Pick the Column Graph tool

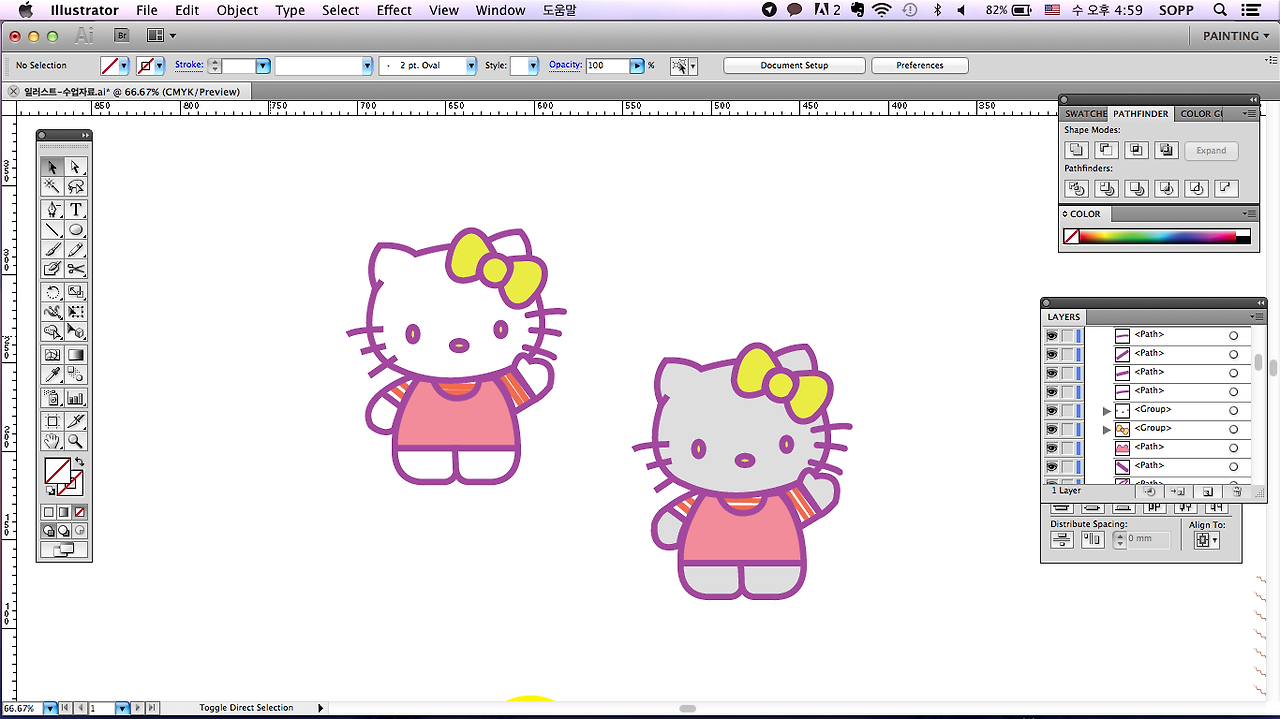click(76, 398)
